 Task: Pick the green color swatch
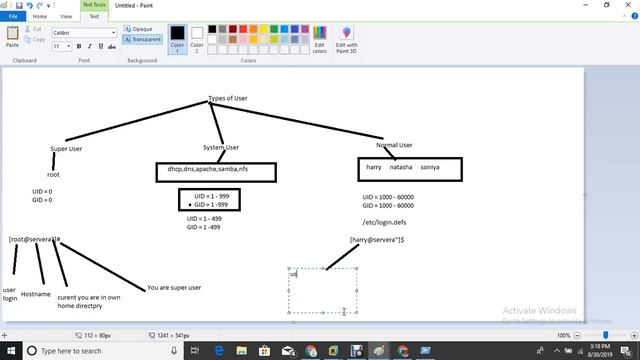[274, 29]
